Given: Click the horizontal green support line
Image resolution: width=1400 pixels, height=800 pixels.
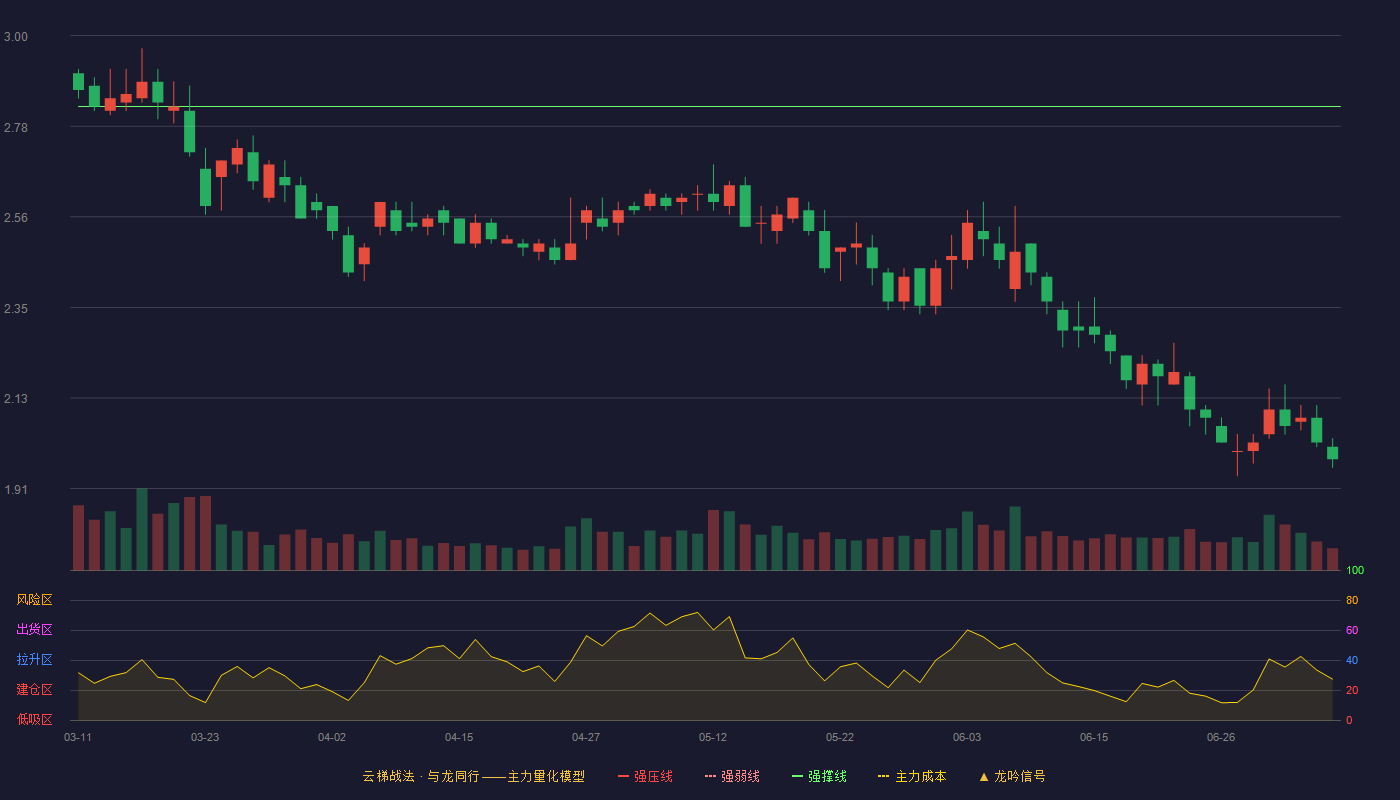Looking at the screenshot, I should point(709,106).
